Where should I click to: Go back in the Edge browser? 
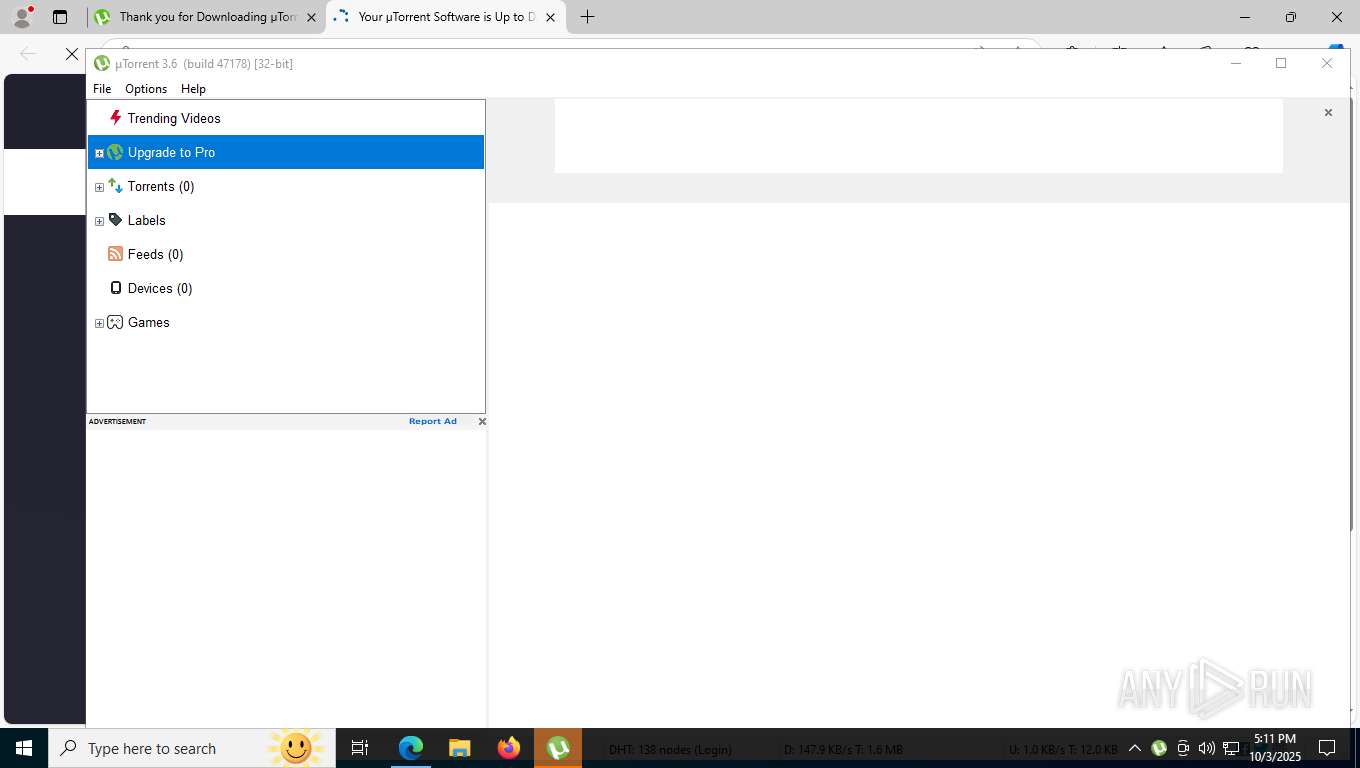coord(28,54)
